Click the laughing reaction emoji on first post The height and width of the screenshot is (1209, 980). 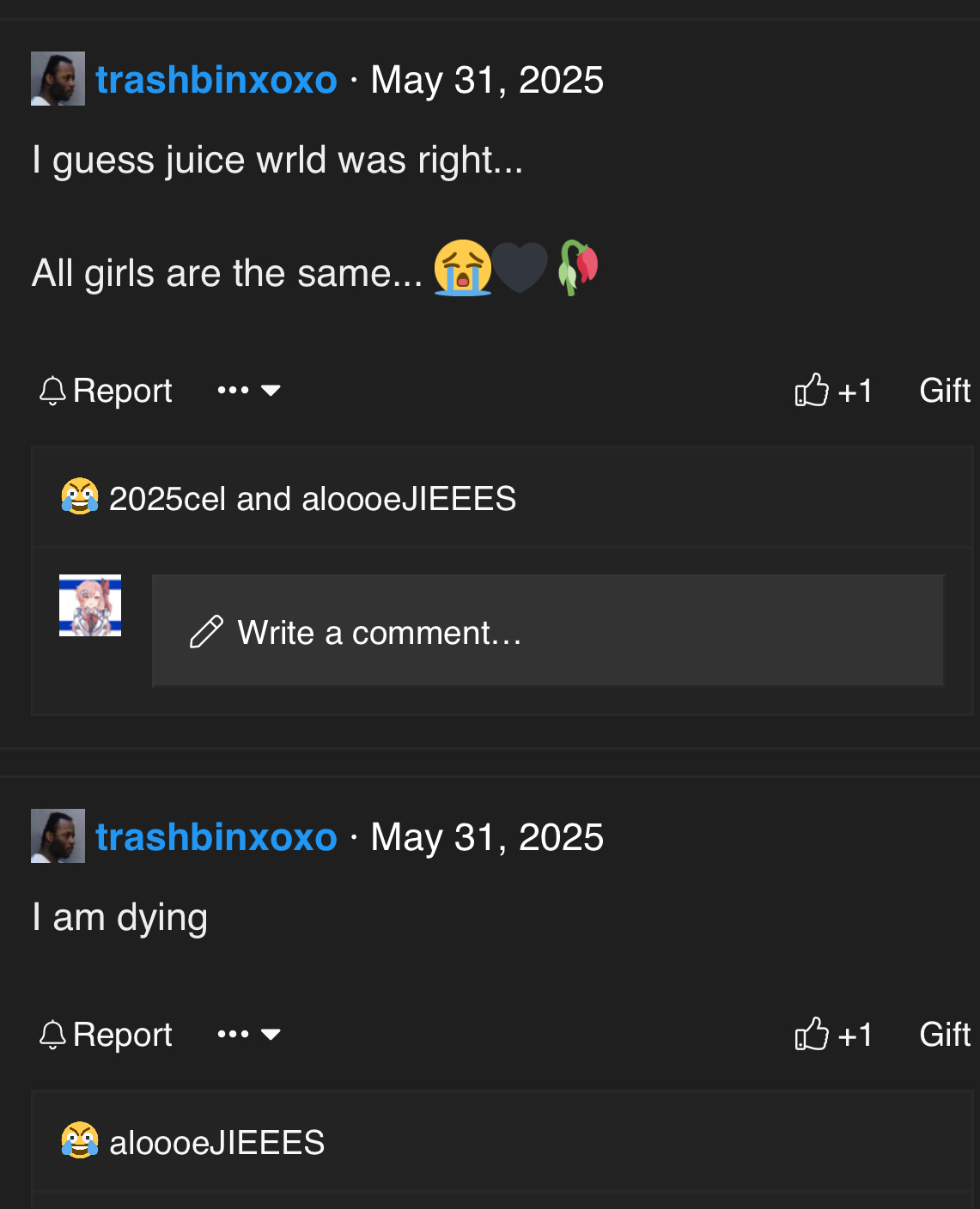[x=80, y=497]
